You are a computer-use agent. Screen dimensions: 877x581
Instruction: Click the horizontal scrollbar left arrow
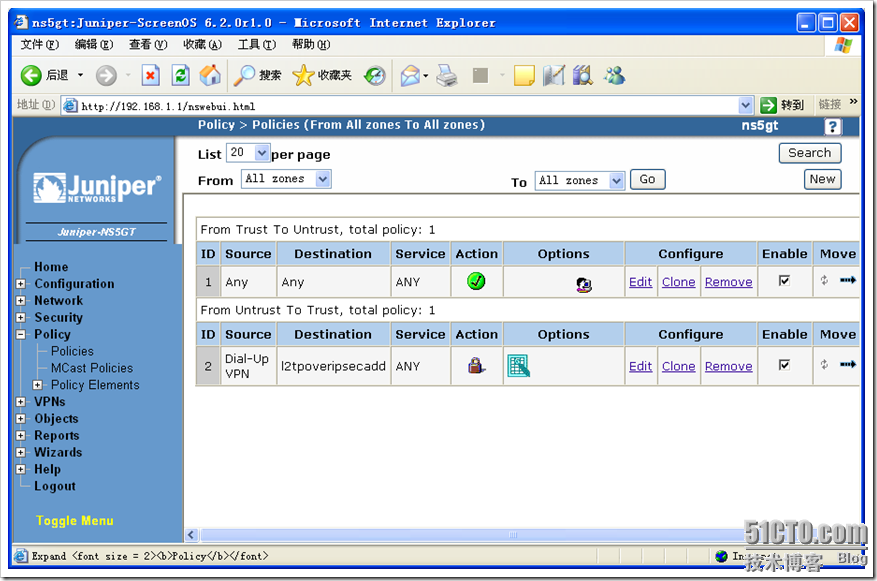(191, 535)
